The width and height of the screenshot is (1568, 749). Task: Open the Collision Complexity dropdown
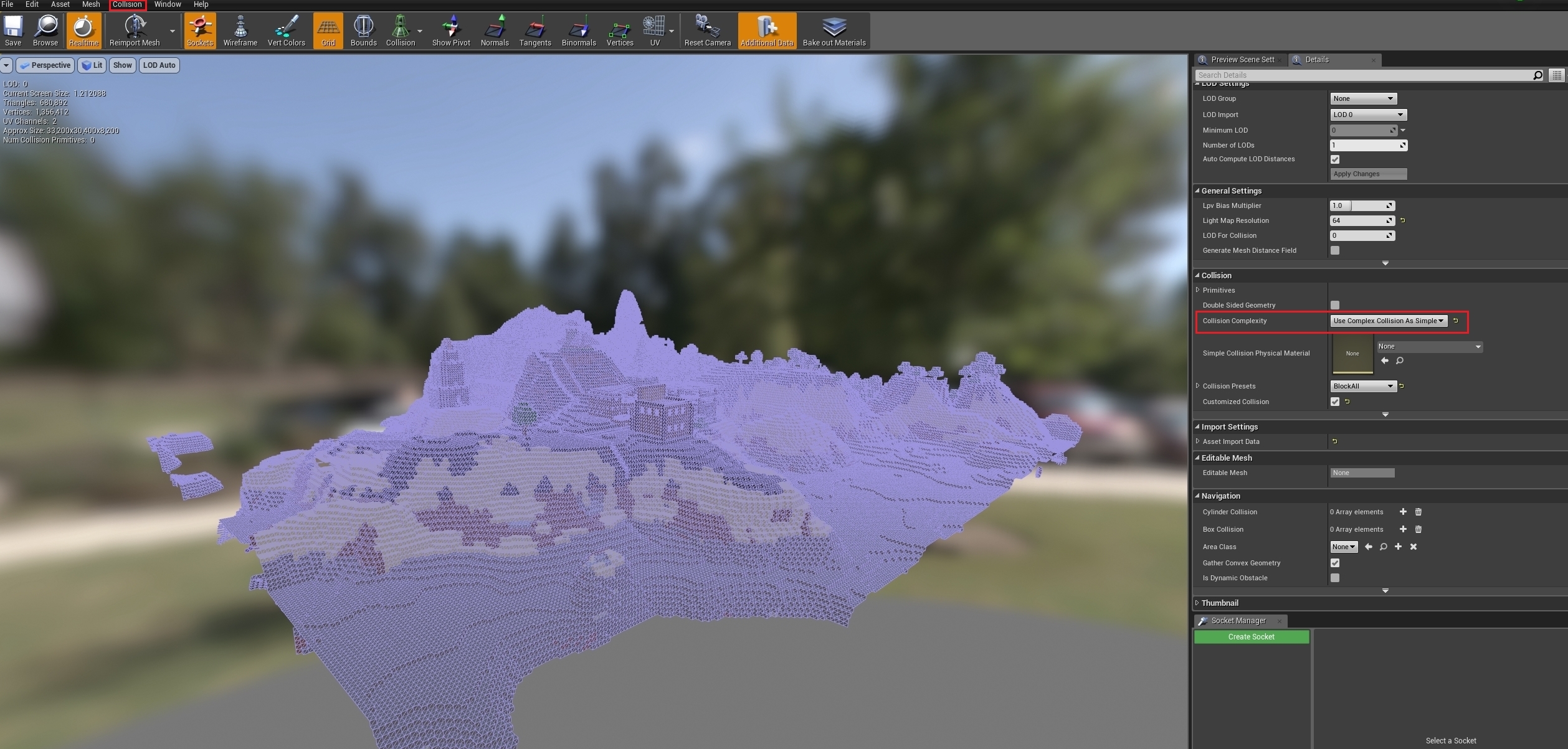click(1388, 321)
